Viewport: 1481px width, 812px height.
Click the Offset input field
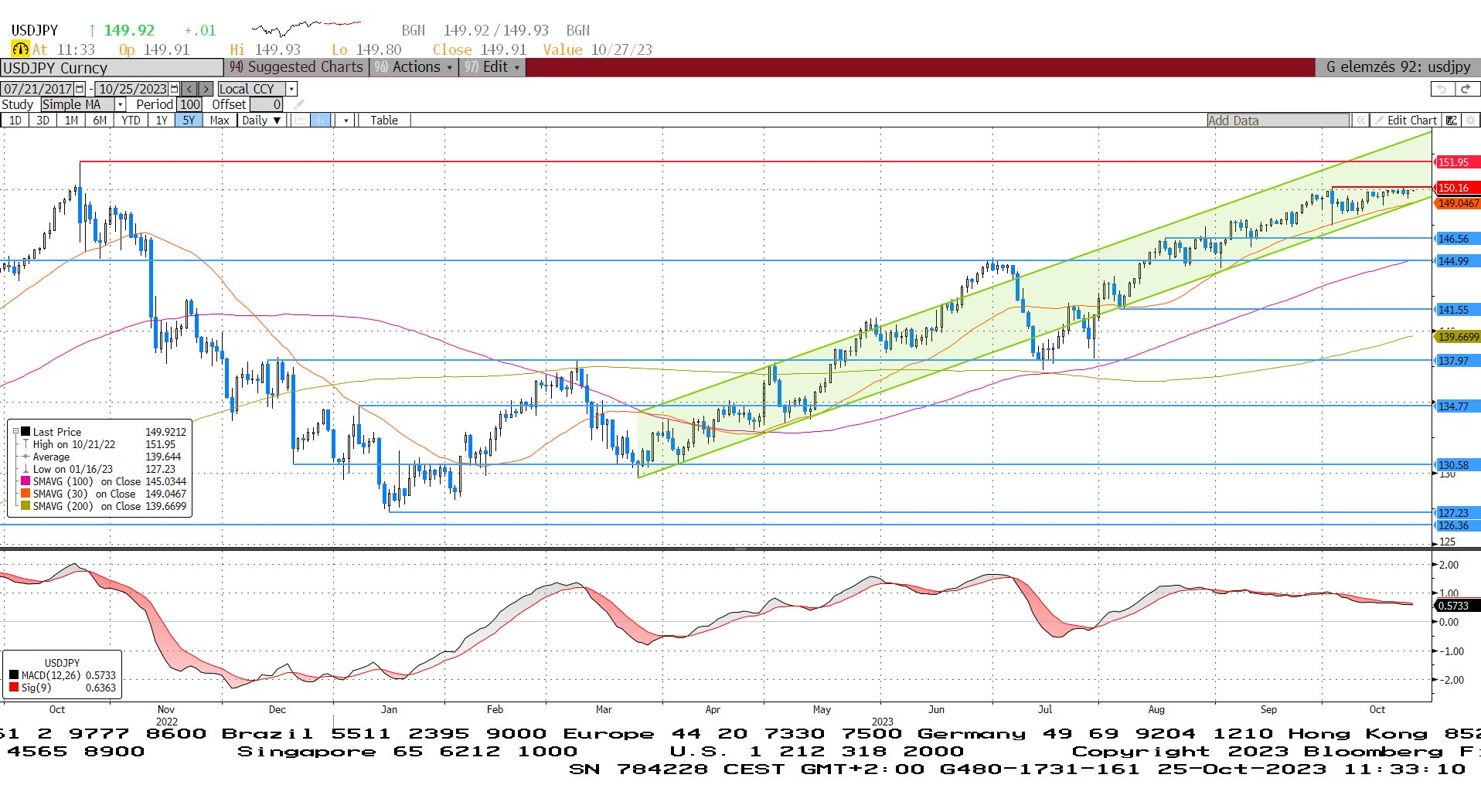tap(267, 104)
